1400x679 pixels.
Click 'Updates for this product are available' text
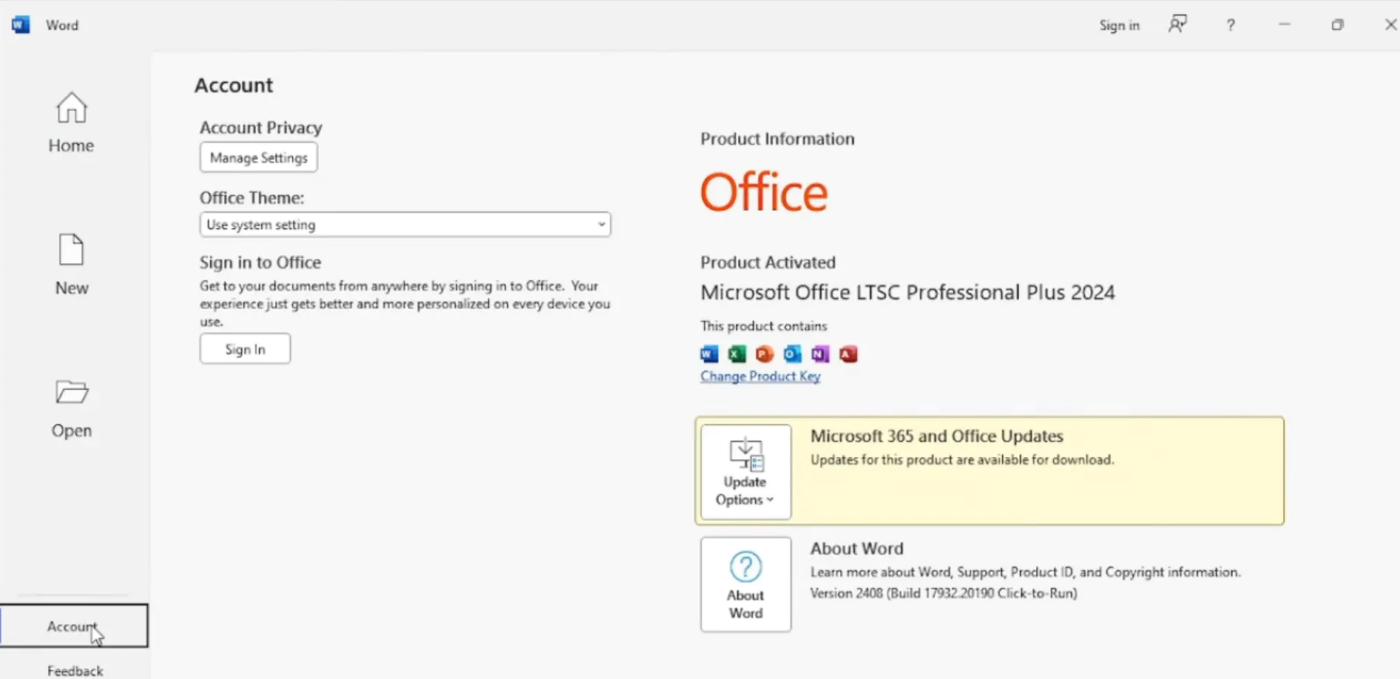coord(962,460)
